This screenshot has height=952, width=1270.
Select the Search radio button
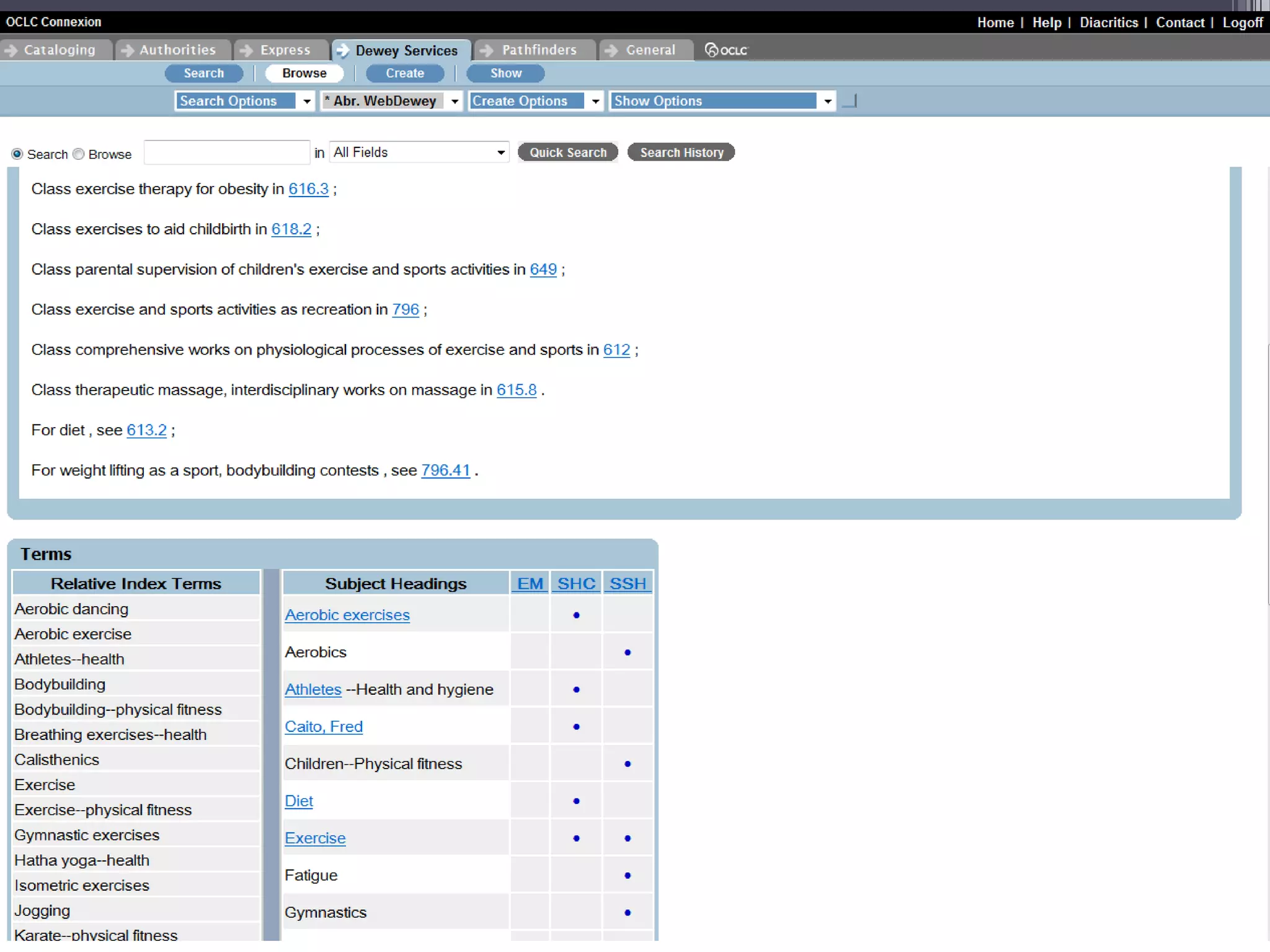click(17, 154)
